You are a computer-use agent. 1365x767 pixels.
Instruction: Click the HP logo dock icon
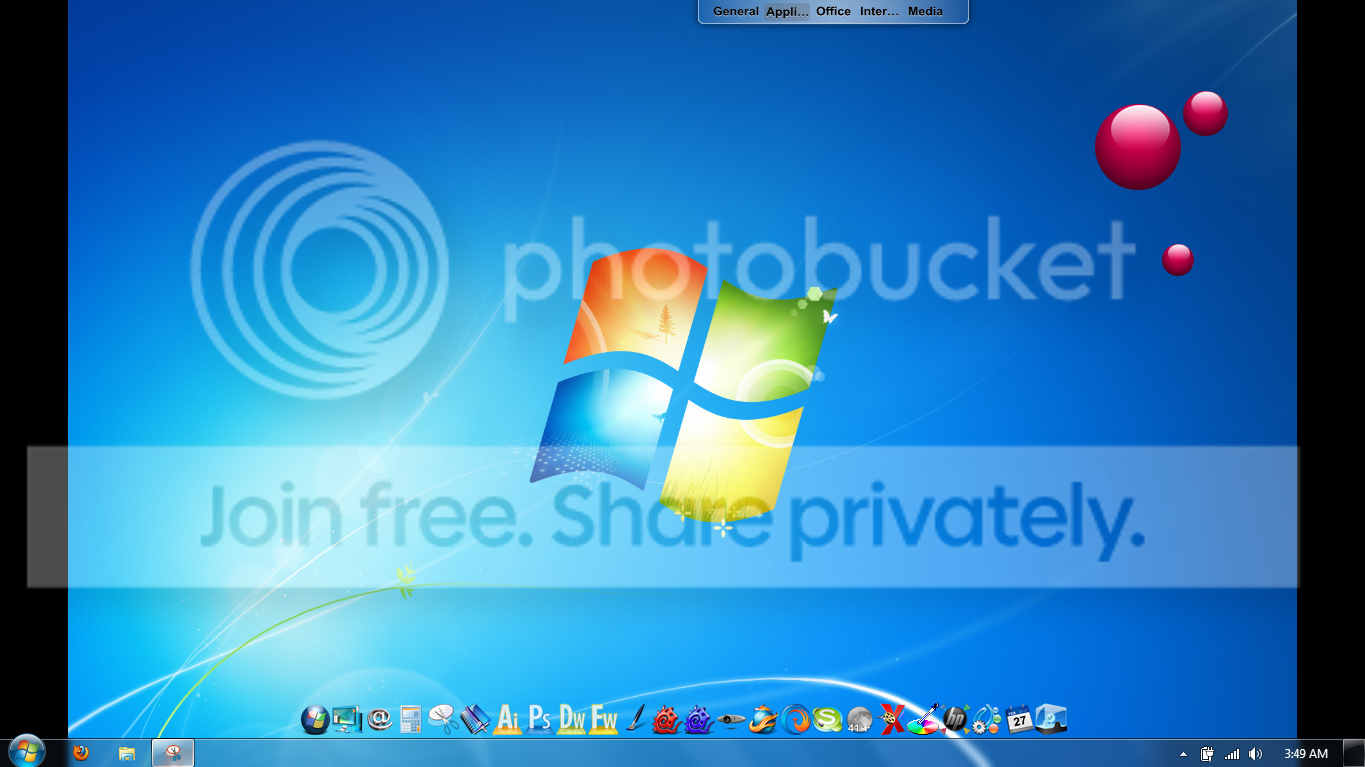pos(955,719)
